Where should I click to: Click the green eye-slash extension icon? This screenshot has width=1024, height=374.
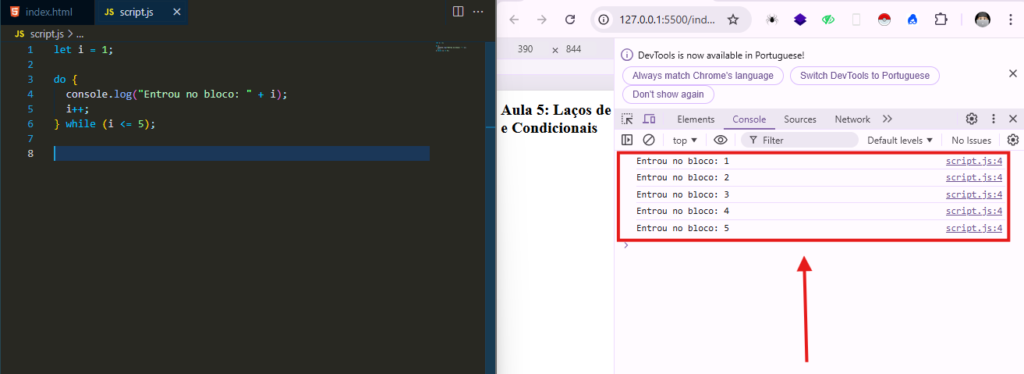tap(828, 20)
